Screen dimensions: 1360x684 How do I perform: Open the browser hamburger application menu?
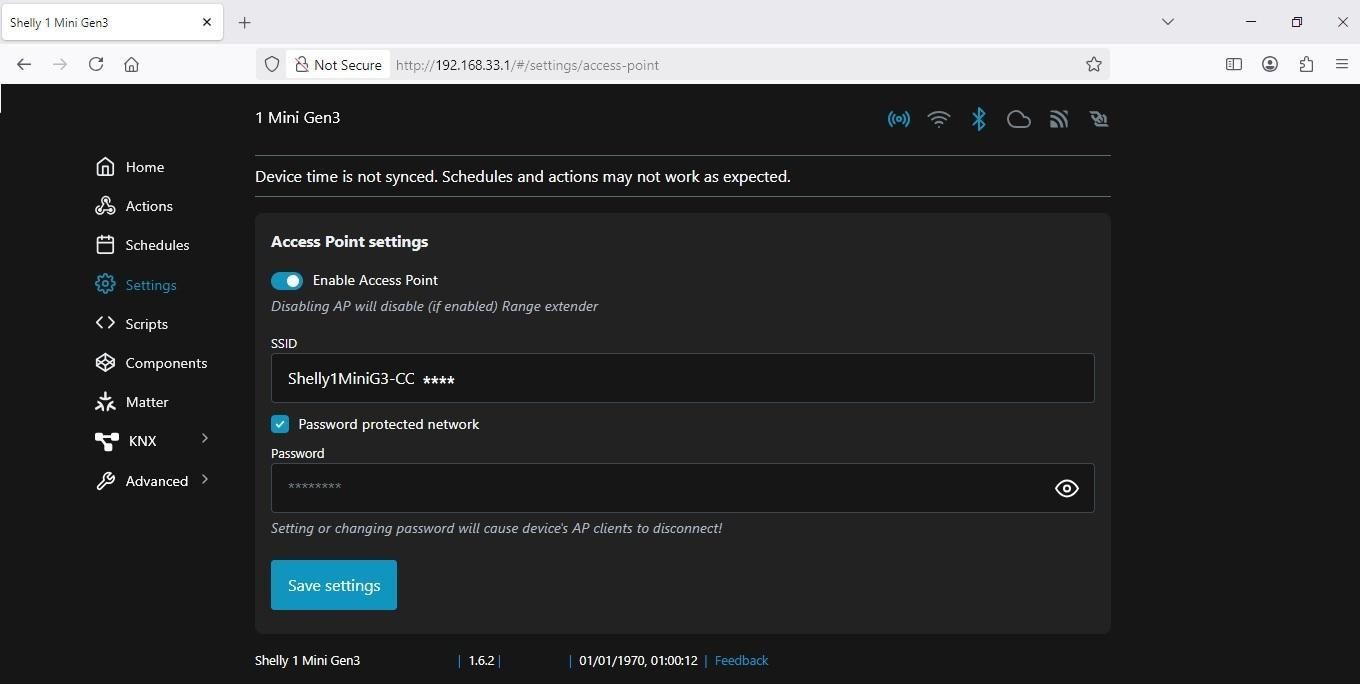tap(1342, 64)
